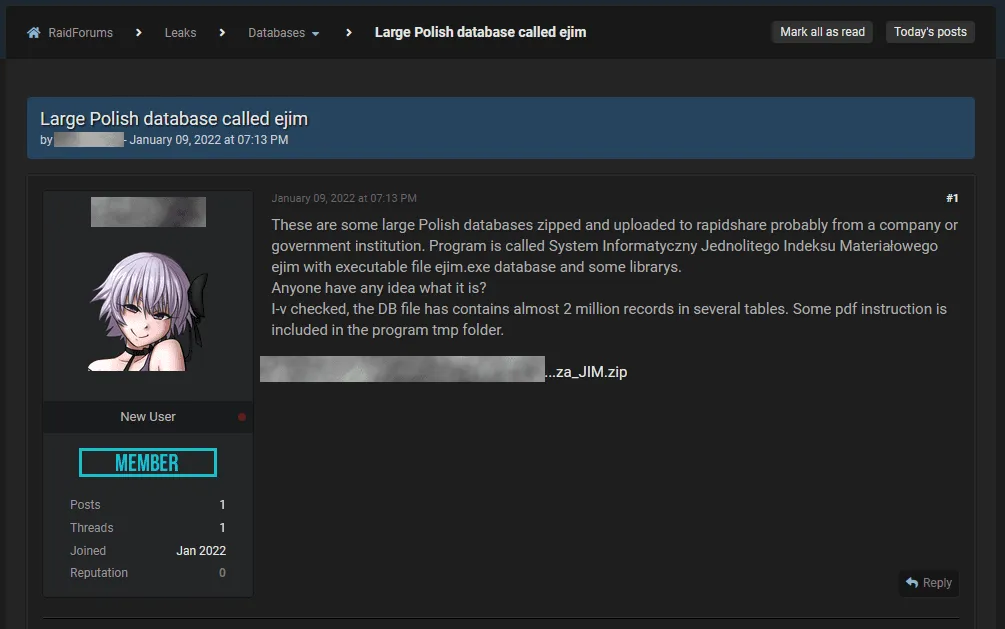The image size is (1005, 629).
Task: Click the #1 post permalink
Action: (951, 197)
